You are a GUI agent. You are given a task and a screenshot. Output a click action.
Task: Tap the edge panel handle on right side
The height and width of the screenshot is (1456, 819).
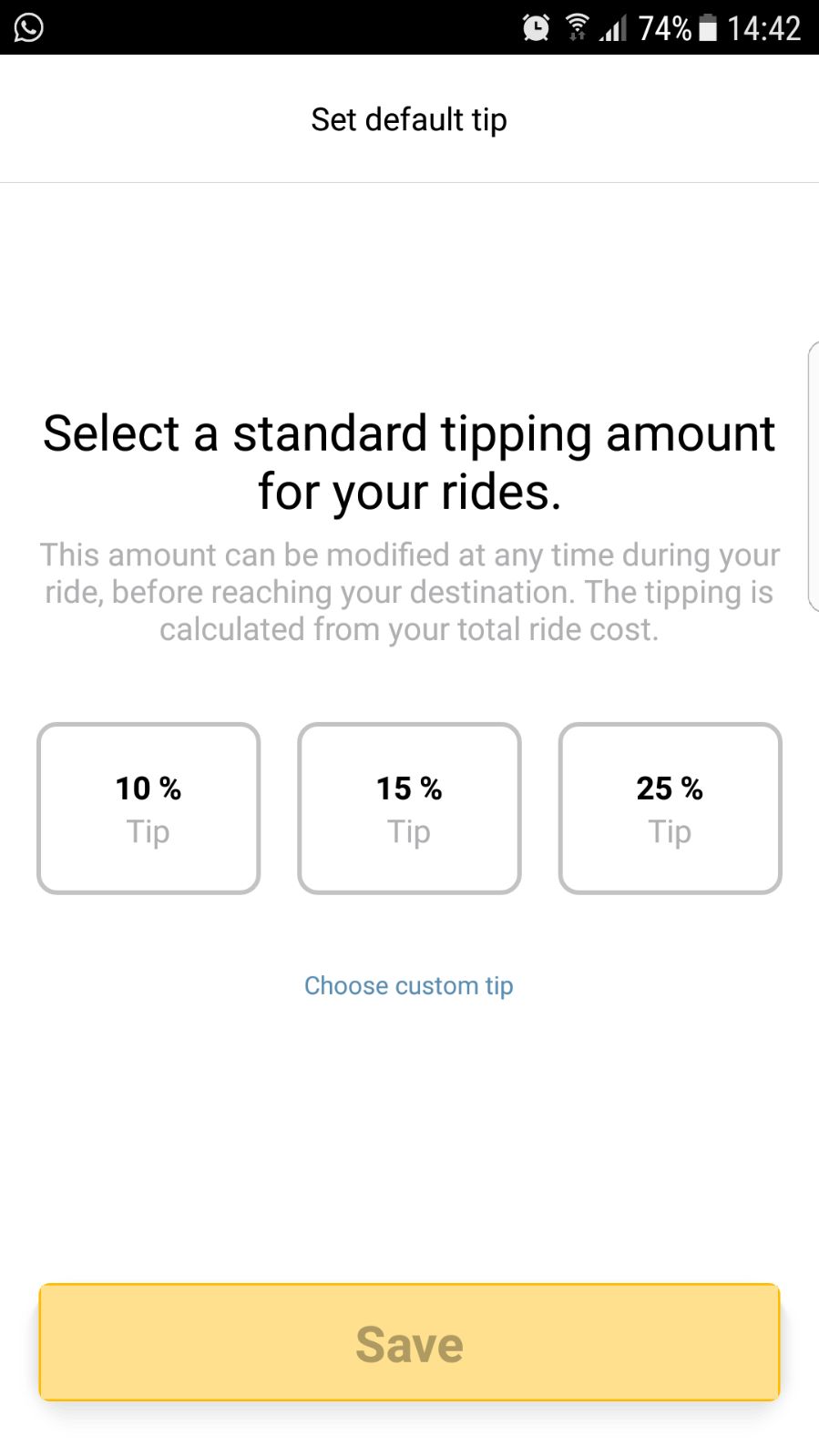[x=813, y=476]
